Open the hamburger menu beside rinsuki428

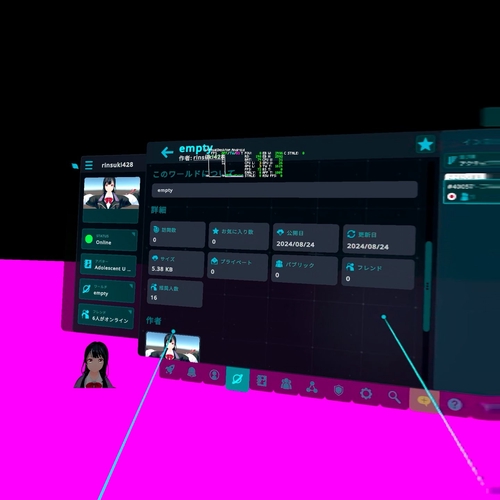click(x=89, y=165)
